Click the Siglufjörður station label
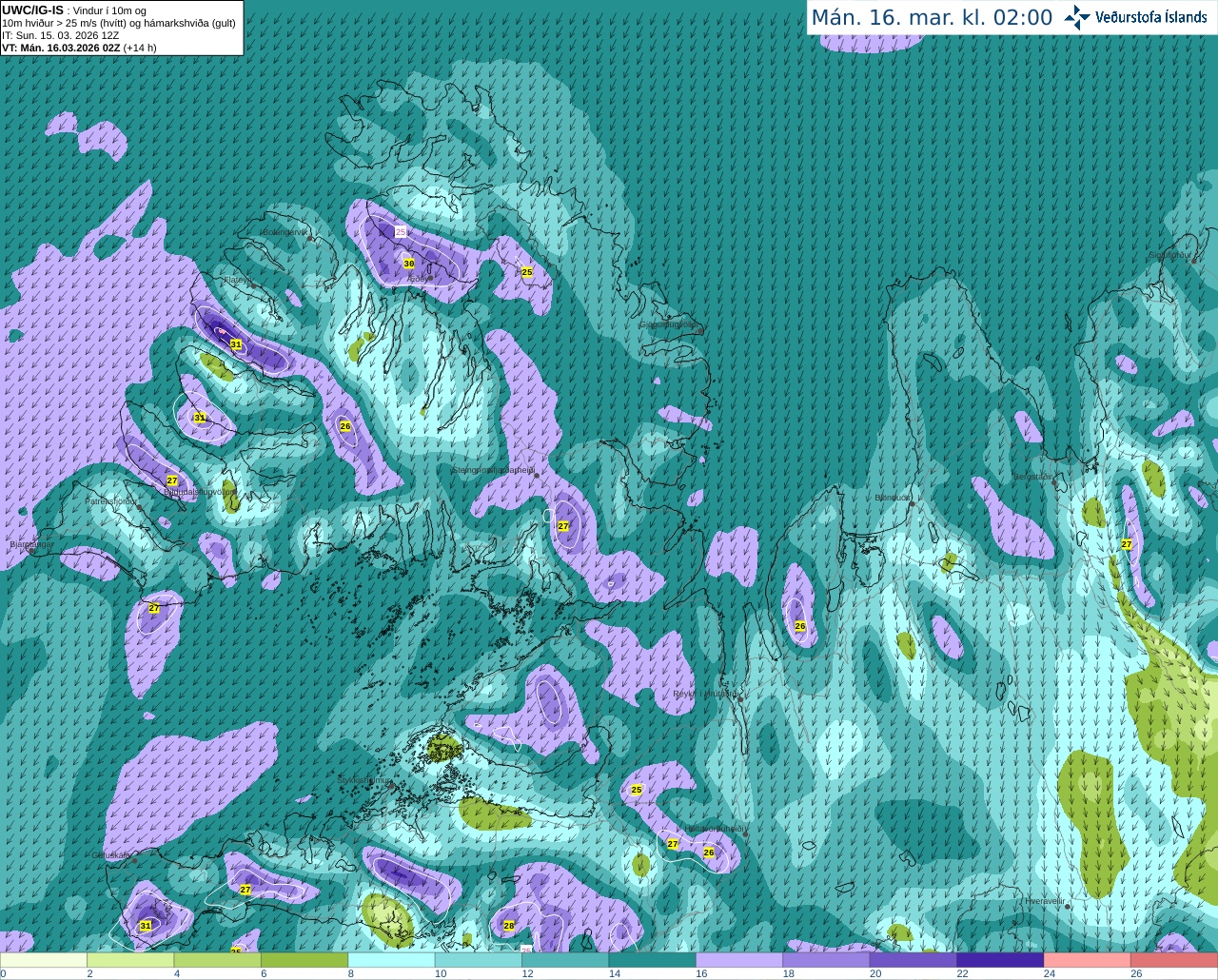The height and width of the screenshot is (980, 1218). [1169, 255]
